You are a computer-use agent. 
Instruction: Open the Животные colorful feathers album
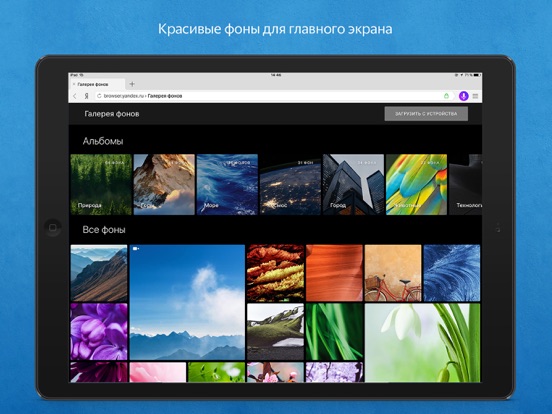(x=416, y=184)
